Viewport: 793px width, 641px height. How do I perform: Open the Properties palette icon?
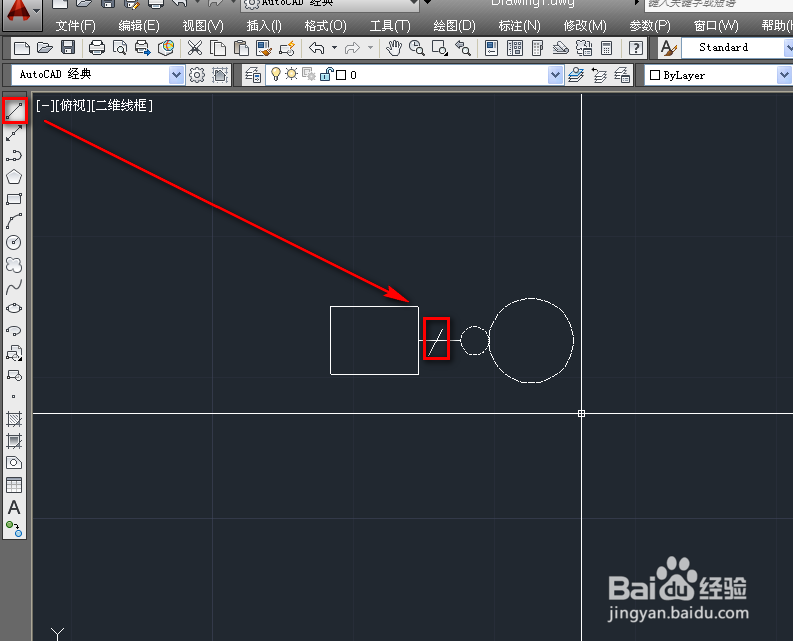tap(491, 49)
